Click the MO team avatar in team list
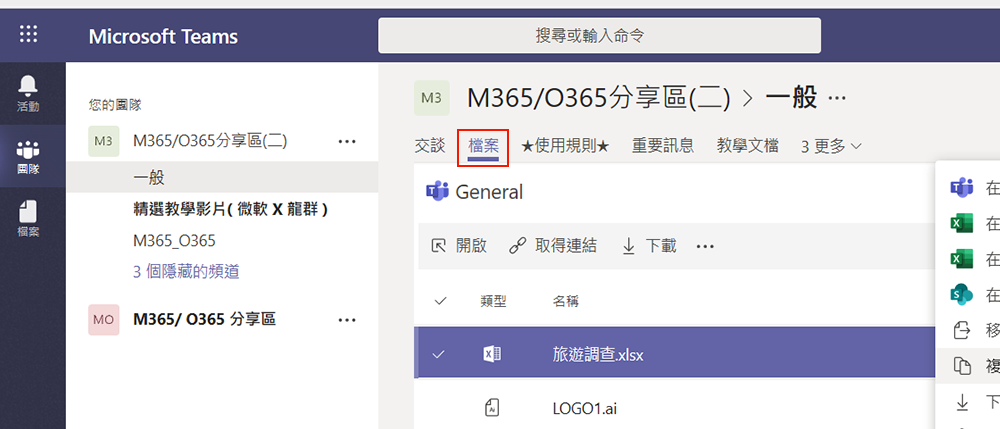This screenshot has height=429, width=1000. (103, 320)
